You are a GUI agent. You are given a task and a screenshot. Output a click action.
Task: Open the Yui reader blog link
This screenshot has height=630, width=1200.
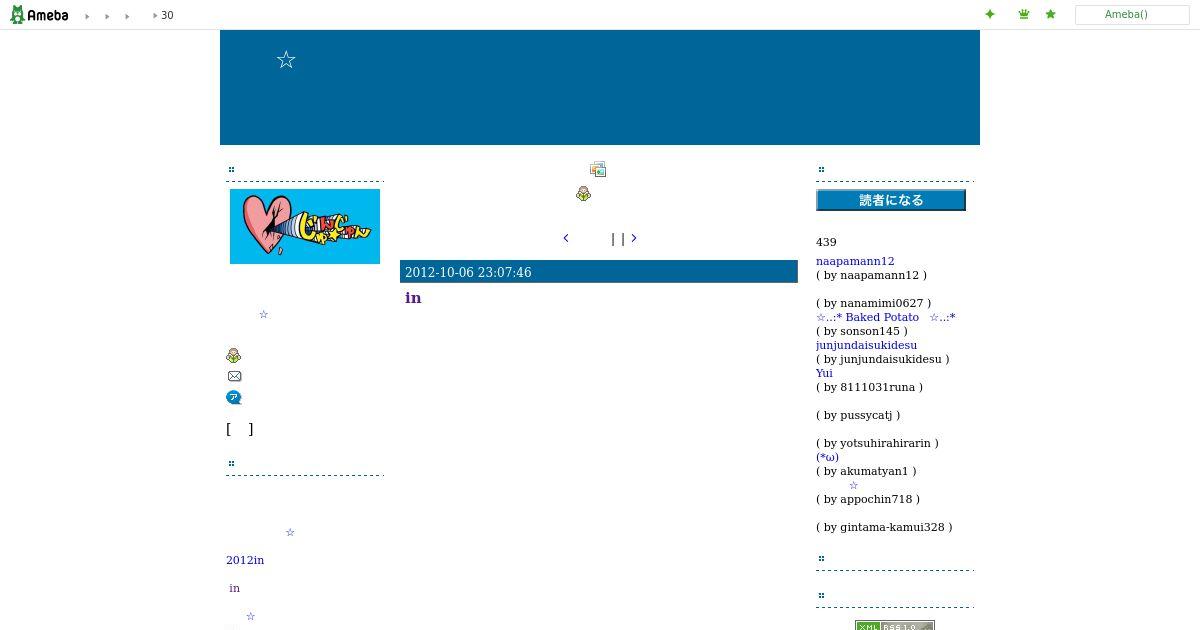coord(824,373)
